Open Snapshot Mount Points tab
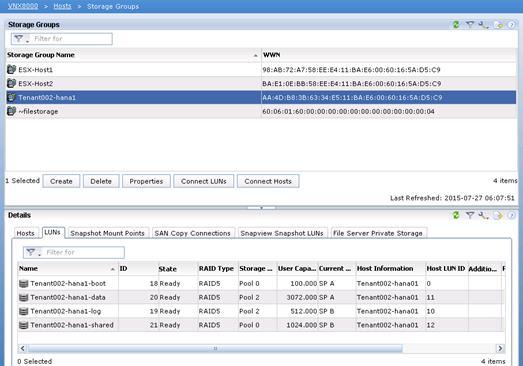 pyautogui.click(x=107, y=233)
